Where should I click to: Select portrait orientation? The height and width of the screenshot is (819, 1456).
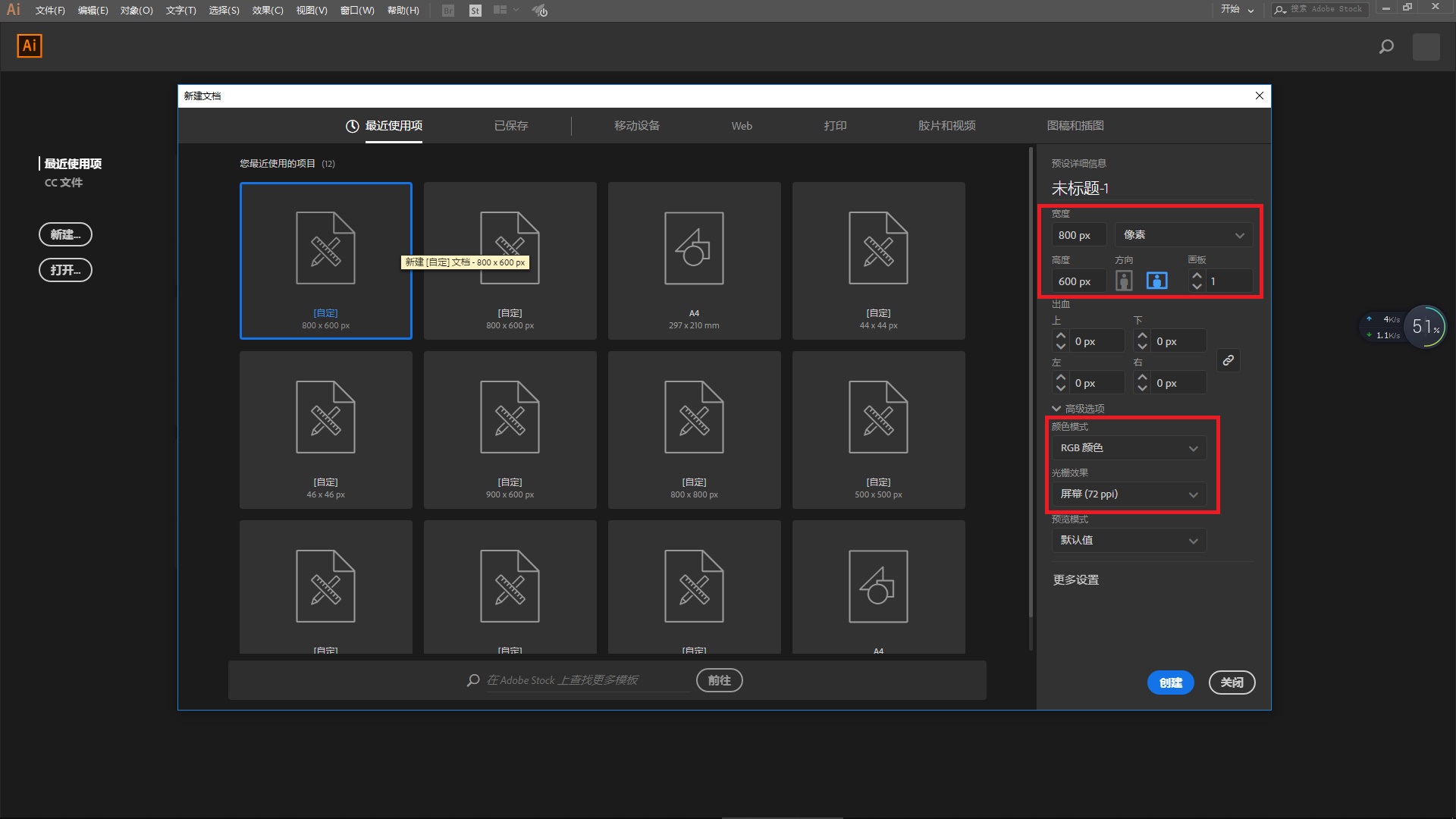[1124, 281]
